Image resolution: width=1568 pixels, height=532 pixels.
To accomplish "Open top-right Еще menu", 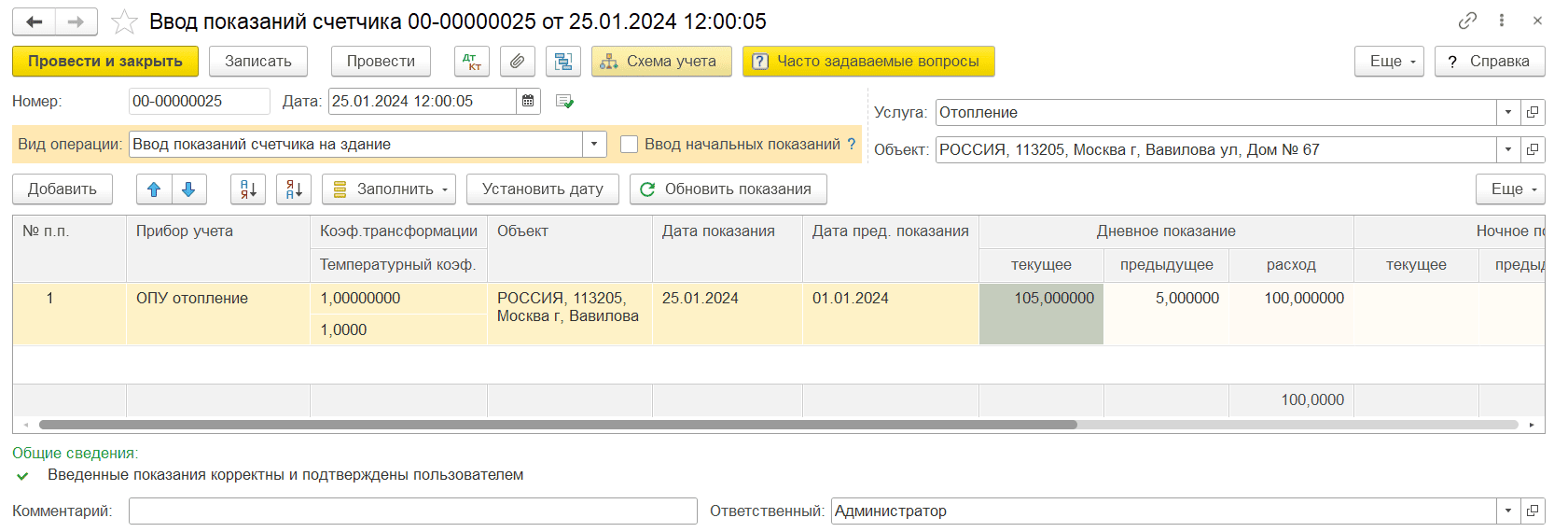I will [x=1389, y=62].
